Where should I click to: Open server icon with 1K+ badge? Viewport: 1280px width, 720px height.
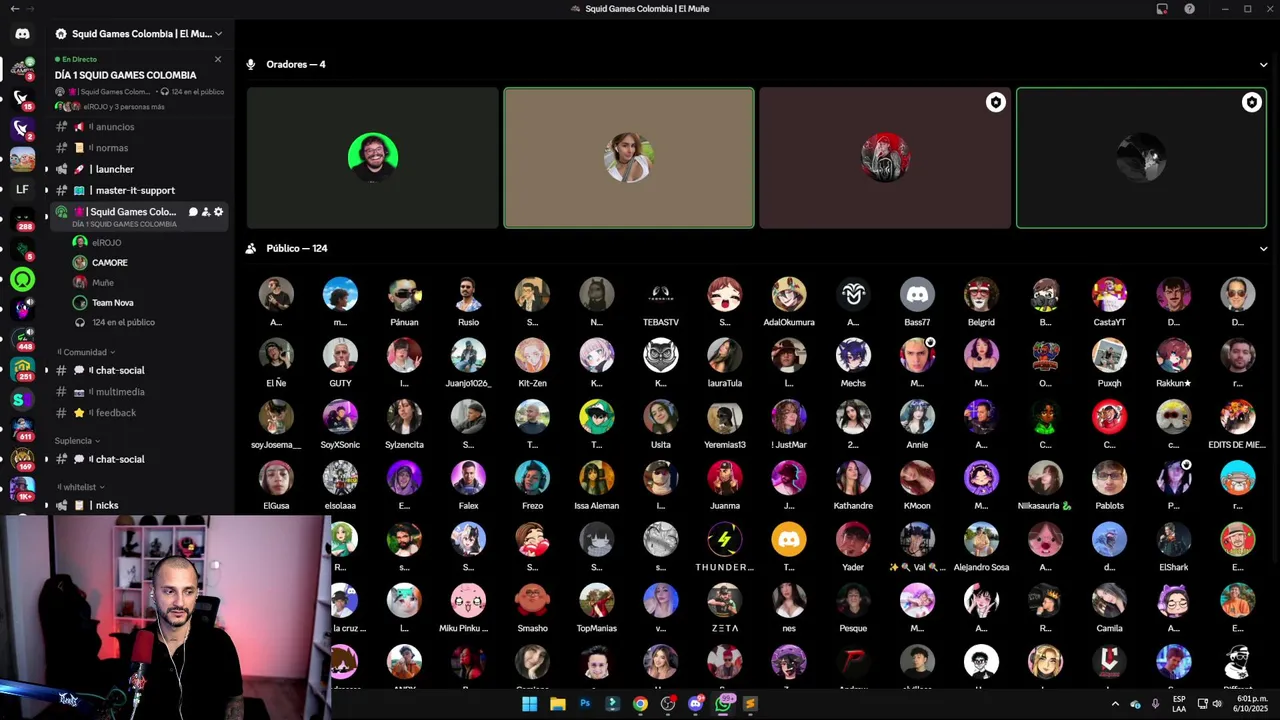(22, 490)
